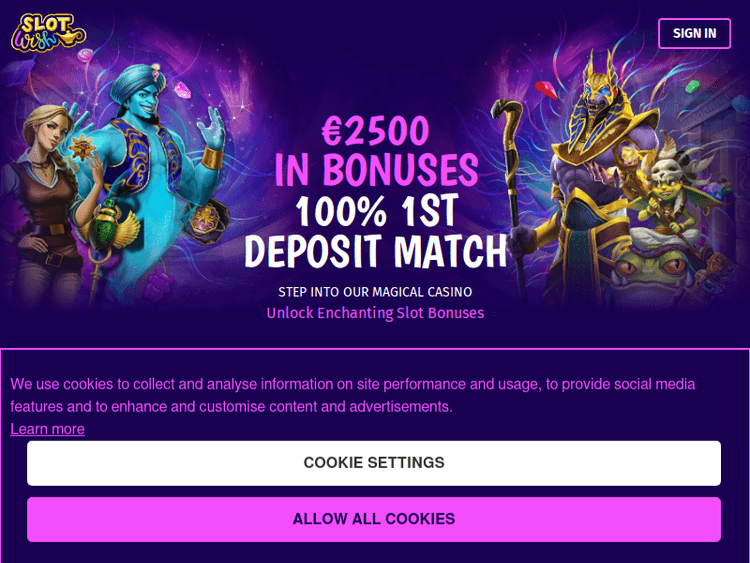Click the Slot Wish logo
This screenshot has height=563, width=750.
pyautogui.click(x=48, y=32)
